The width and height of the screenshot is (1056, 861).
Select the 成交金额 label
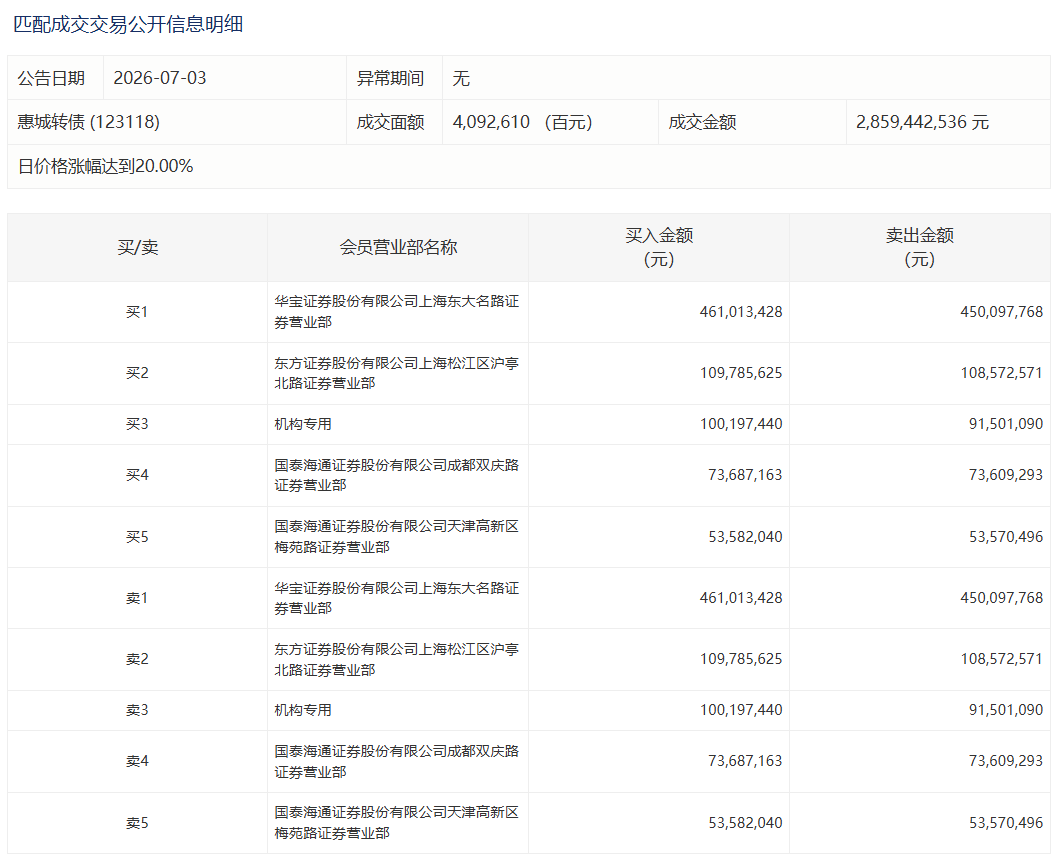tap(702, 122)
